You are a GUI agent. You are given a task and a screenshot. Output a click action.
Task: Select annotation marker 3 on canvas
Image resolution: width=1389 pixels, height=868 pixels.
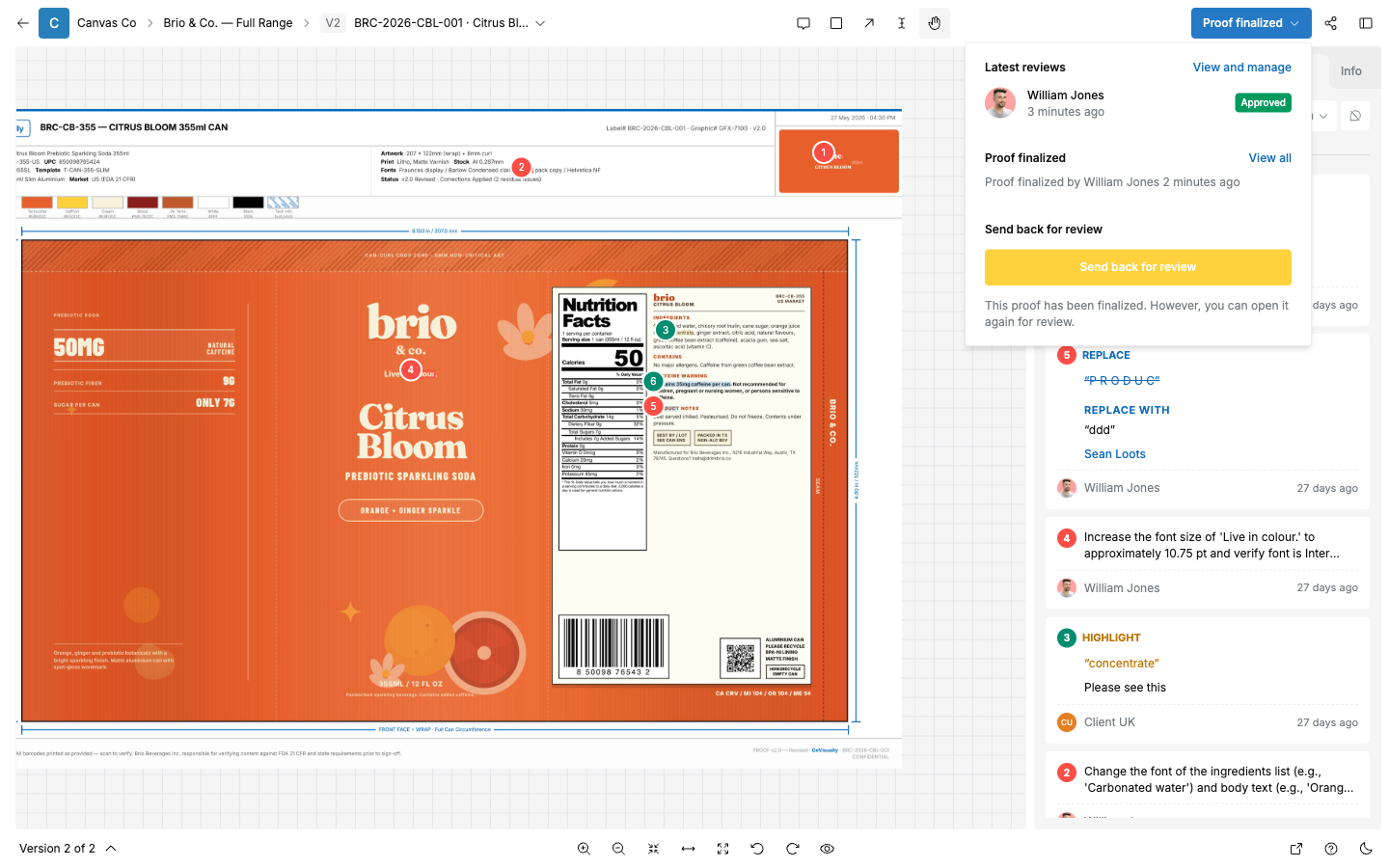click(665, 330)
